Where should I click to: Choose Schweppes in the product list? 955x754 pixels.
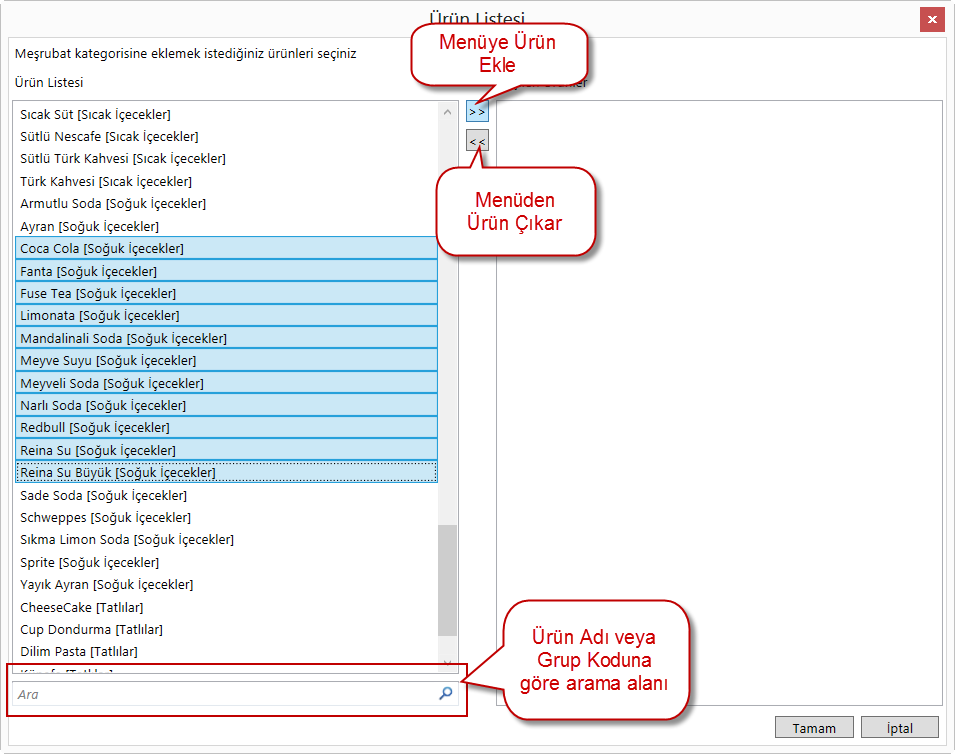pyautogui.click(x=105, y=517)
